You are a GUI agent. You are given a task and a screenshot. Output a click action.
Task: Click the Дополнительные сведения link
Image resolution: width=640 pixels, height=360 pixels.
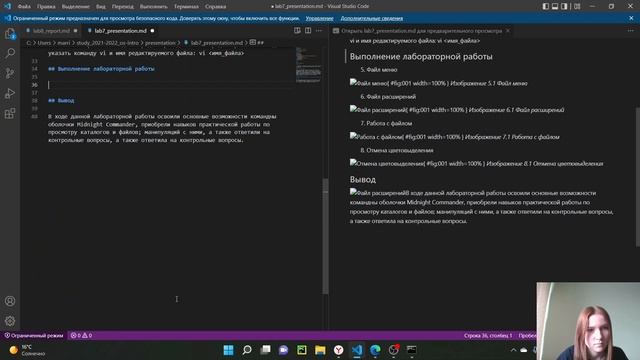tap(371, 18)
